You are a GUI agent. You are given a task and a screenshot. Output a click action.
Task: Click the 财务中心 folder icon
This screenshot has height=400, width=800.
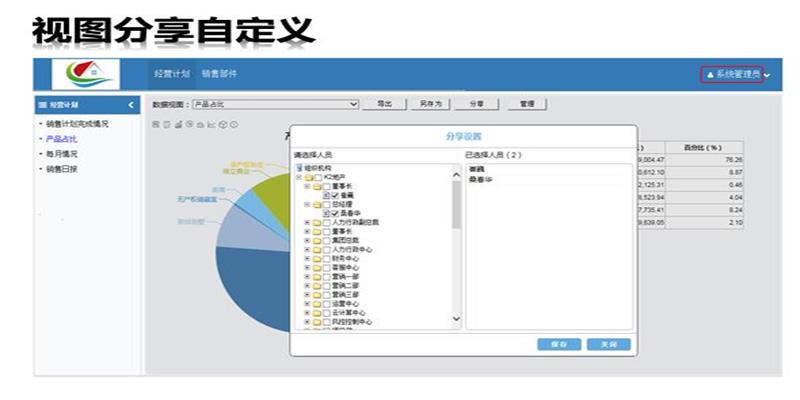tap(317, 258)
